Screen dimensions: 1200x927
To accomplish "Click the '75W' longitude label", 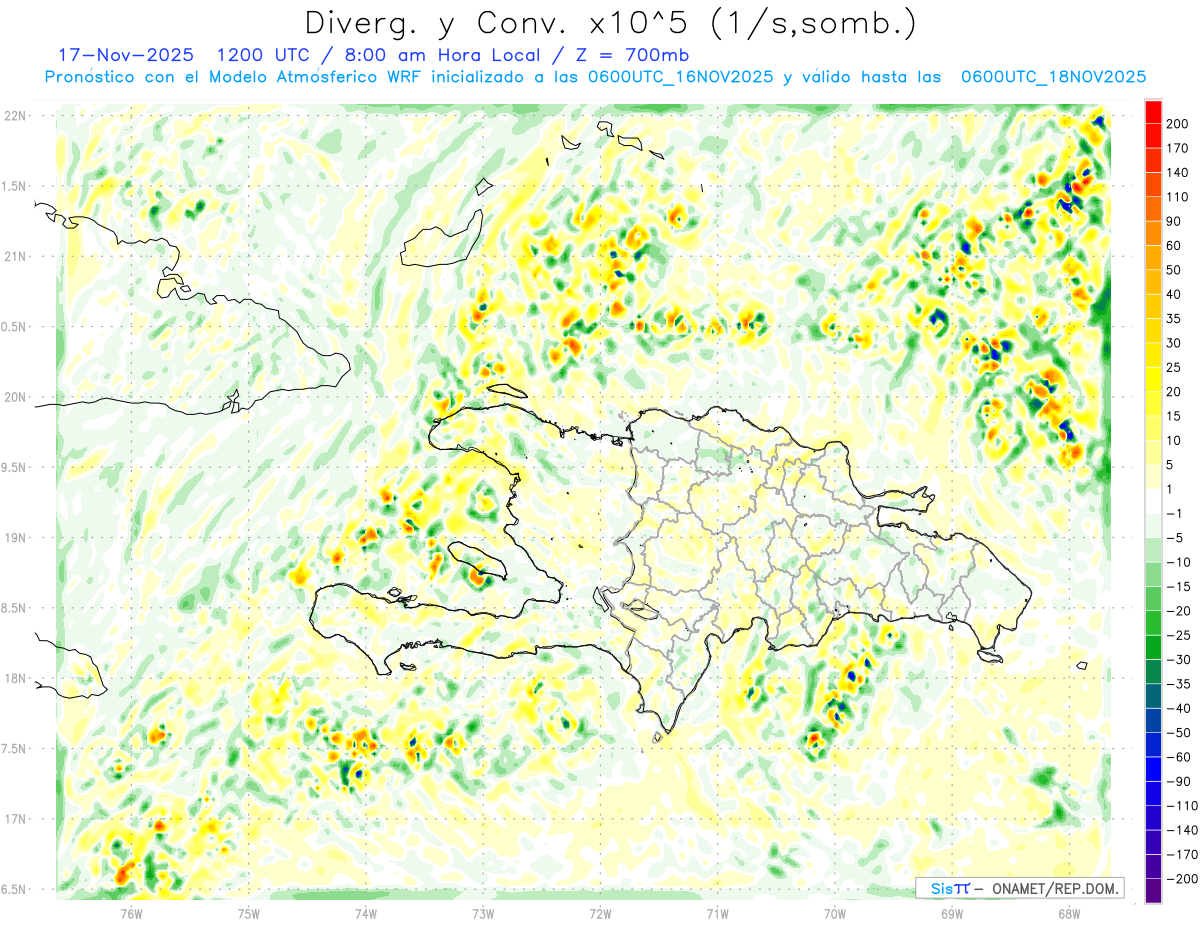I will tap(249, 912).
